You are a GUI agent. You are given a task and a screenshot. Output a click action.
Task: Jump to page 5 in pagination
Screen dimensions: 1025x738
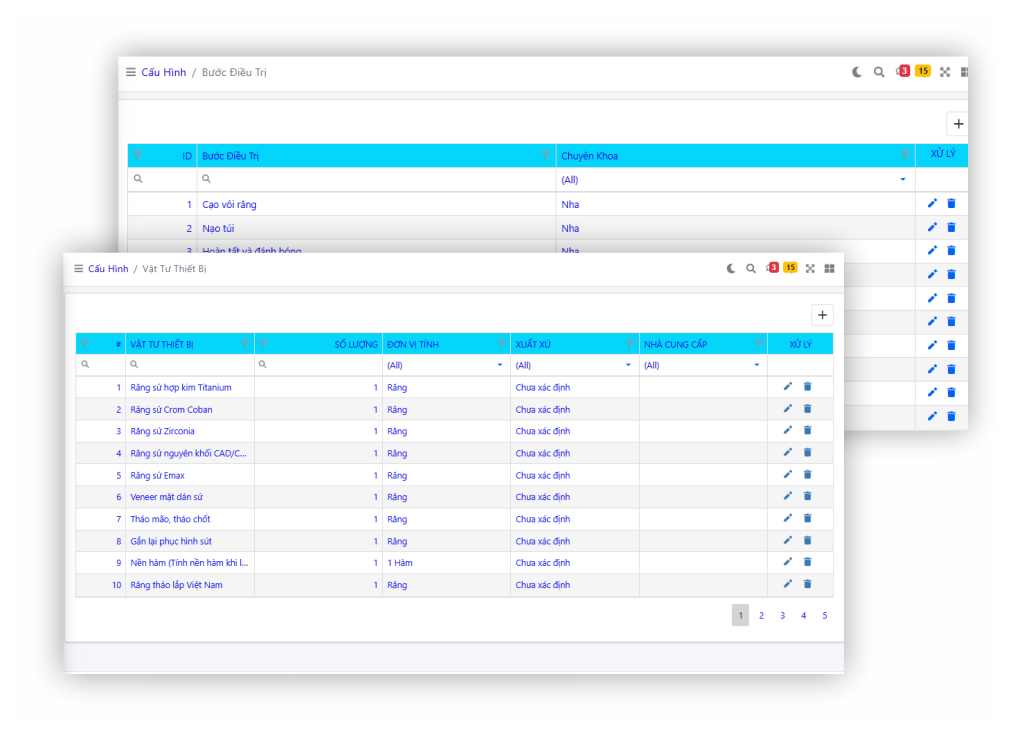[x=824, y=616]
